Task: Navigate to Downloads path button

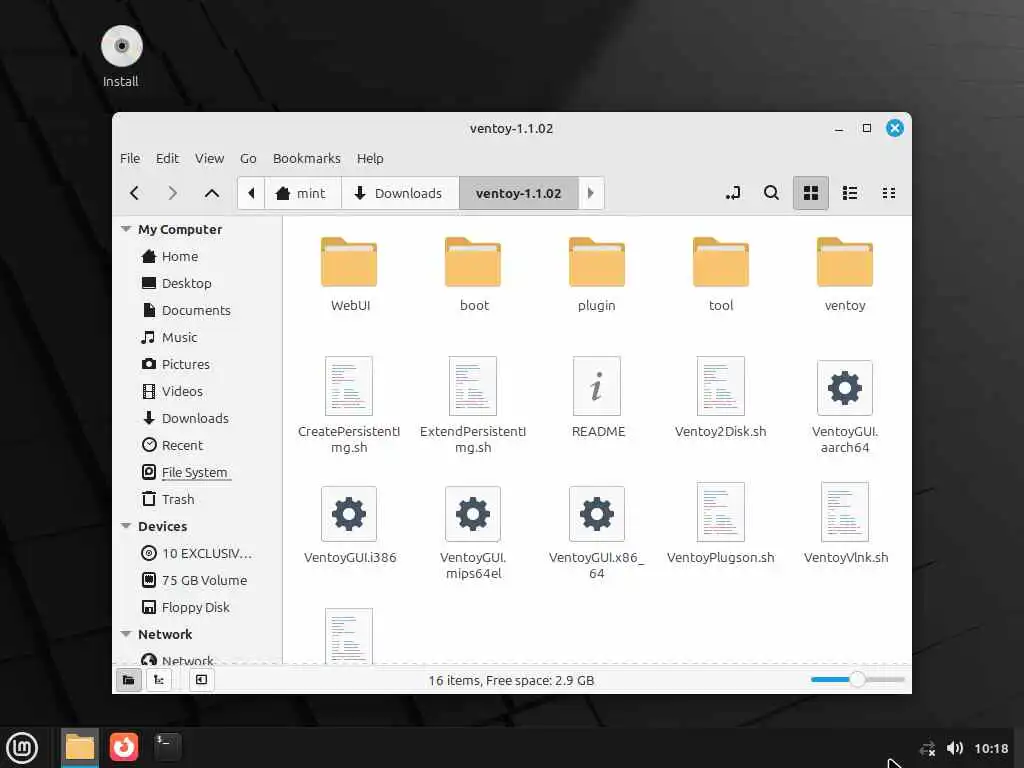Action: [x=400, y=193]
